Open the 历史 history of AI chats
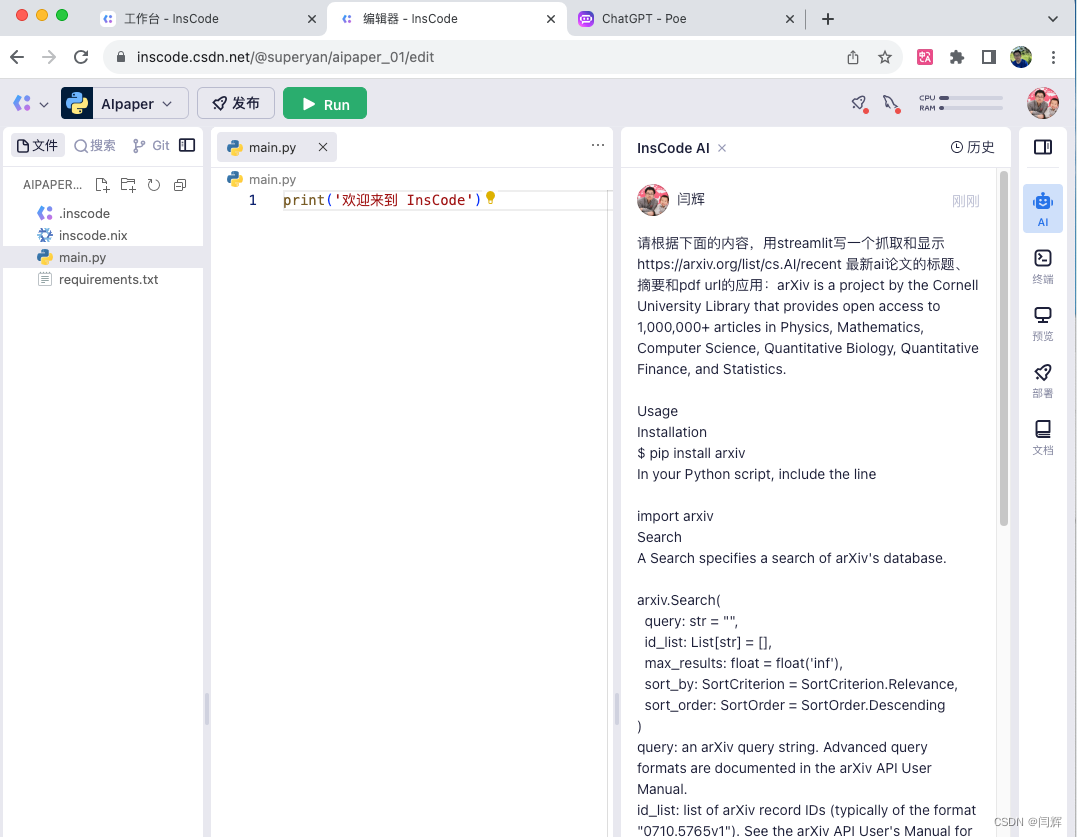The image size is (1077, 837). coord(972,147)
